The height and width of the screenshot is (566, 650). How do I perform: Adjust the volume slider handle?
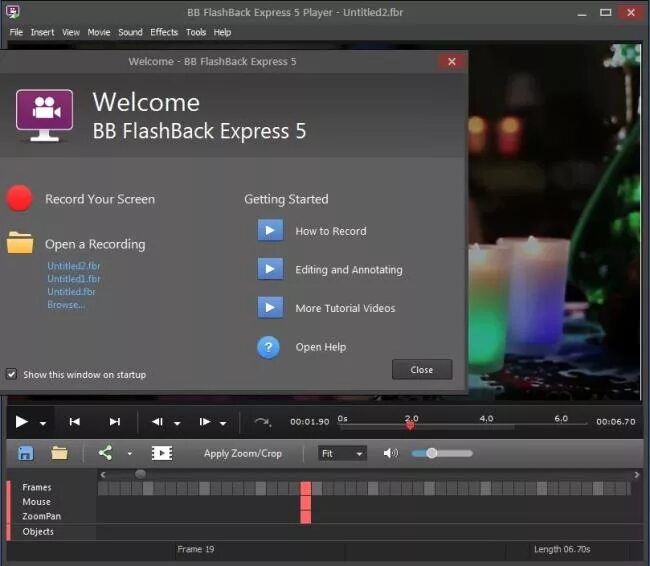(x=432, y=453)
